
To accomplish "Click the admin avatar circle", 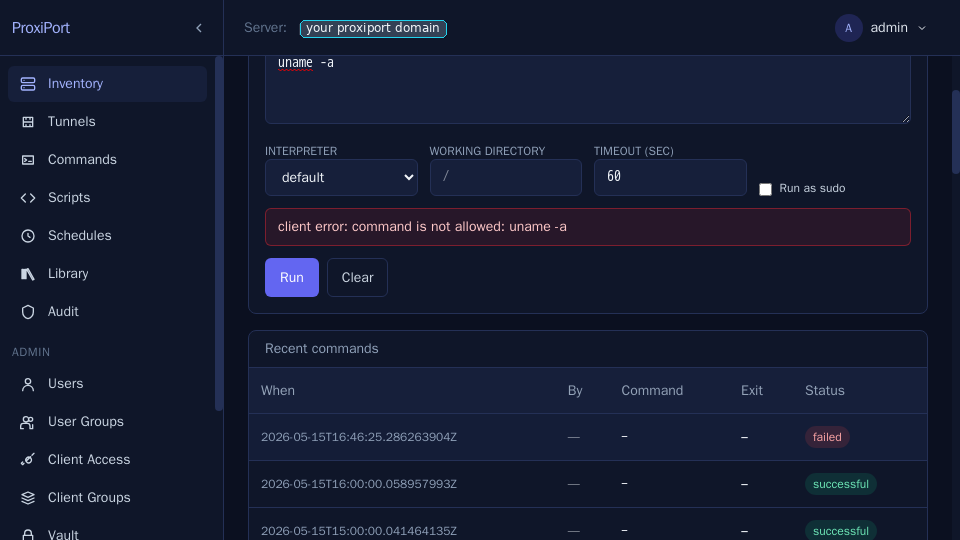I will pyautogui.click(x=849, y=28).
